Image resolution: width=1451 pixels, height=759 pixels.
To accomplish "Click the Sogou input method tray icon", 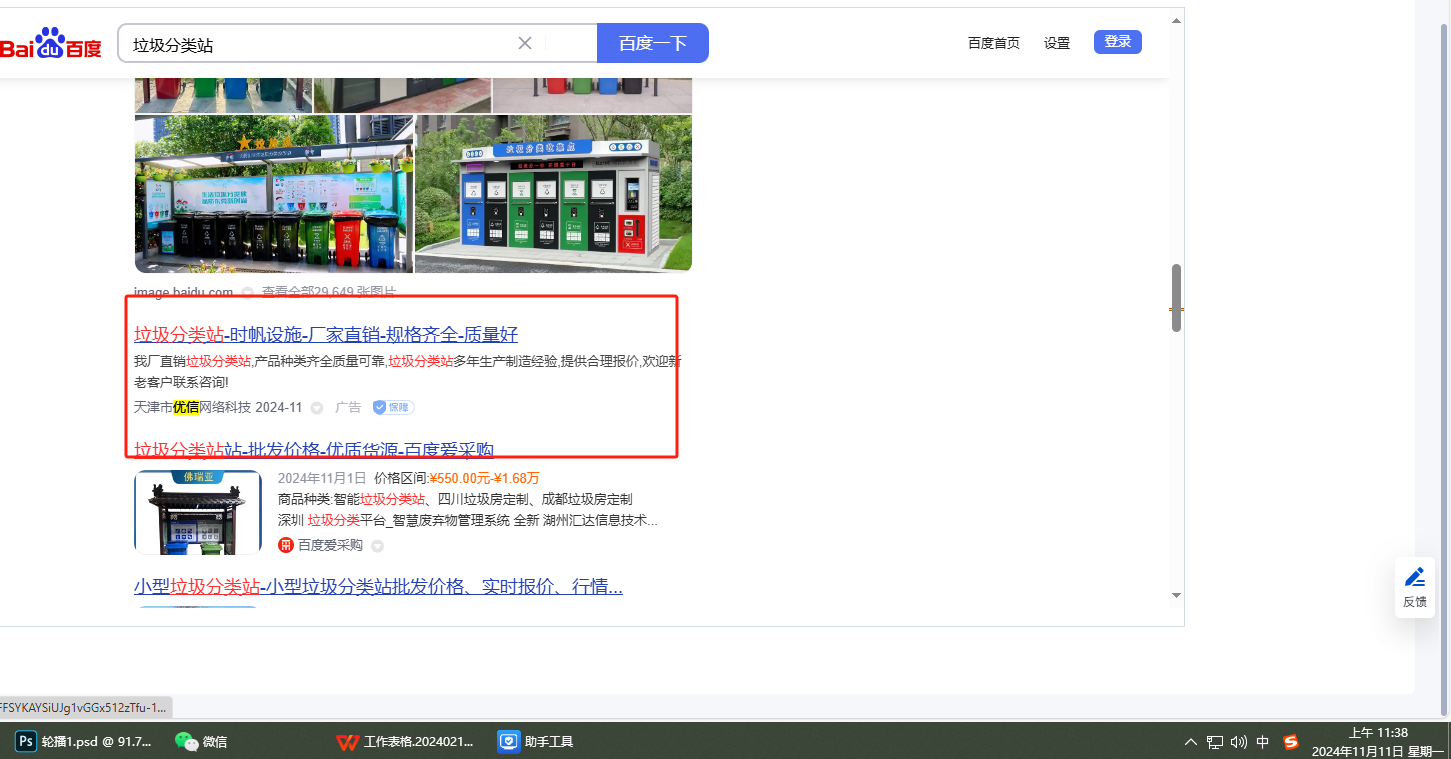I will tap(1291, 742).
